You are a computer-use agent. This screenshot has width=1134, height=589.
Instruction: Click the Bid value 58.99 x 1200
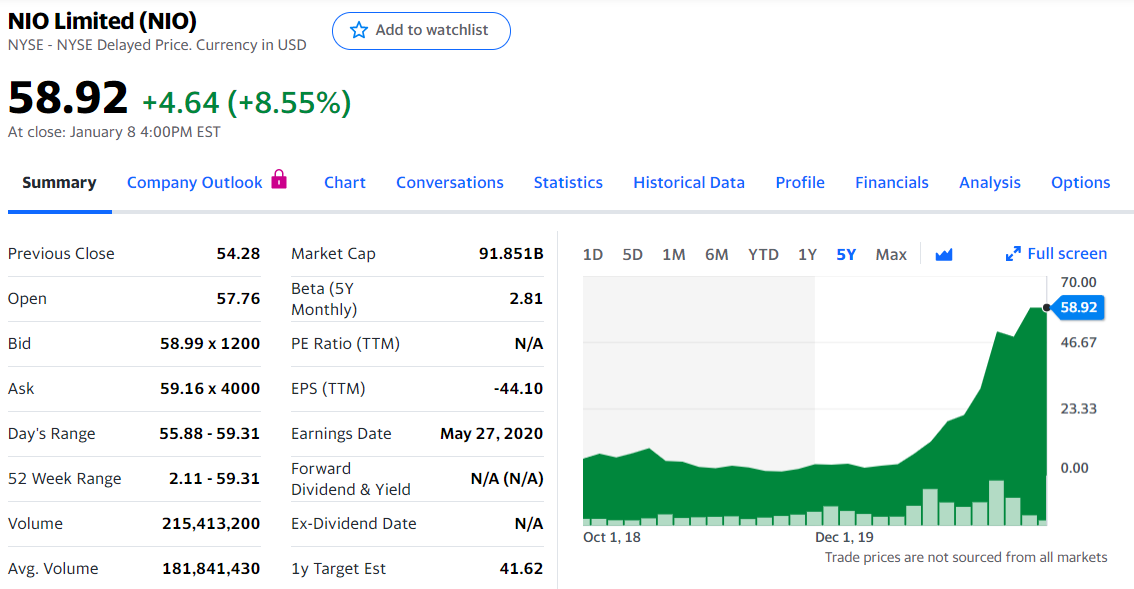tap(210, 344)
